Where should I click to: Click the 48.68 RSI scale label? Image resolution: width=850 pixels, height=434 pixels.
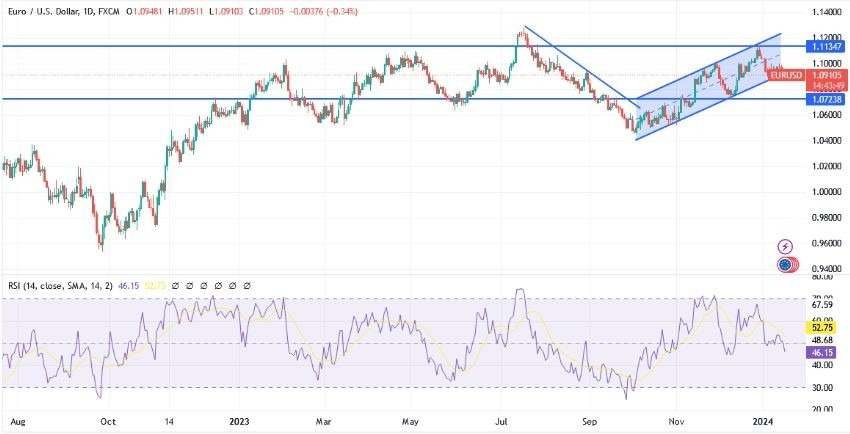pyautogui.click(x=823, y=341)
